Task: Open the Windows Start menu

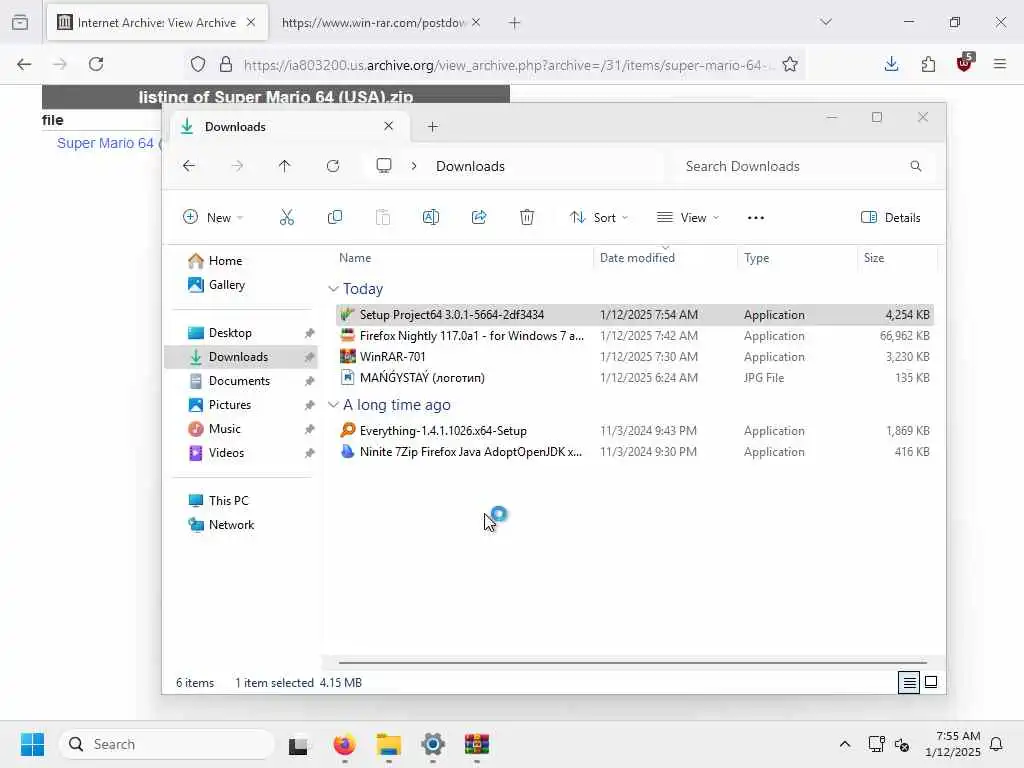Action: pos(32,744)
